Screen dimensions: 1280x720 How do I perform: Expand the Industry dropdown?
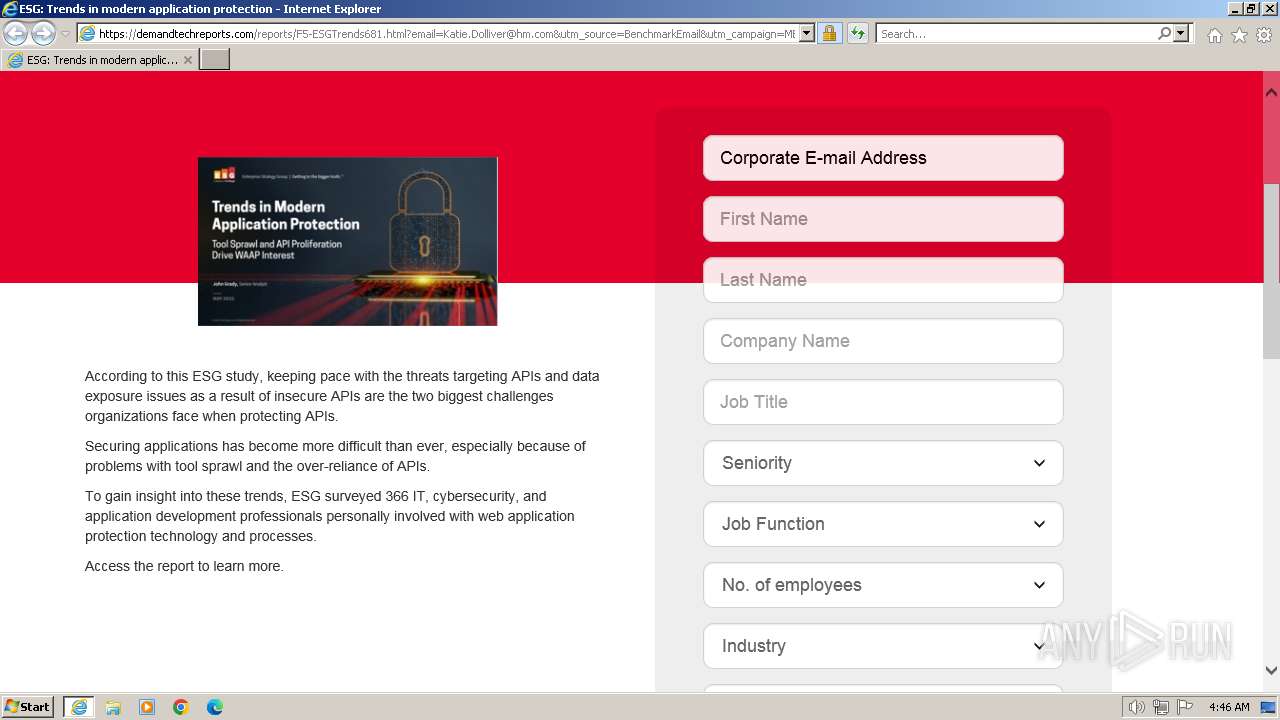(883, 646)
